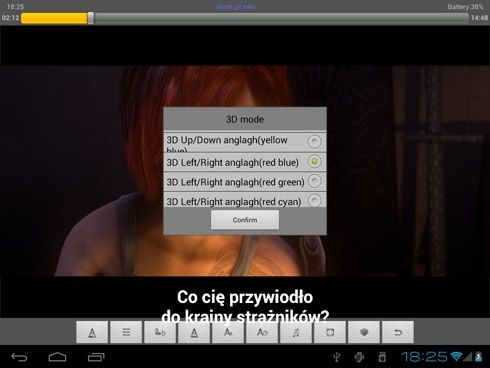Click the first underlined A subtitle toolbar icon

pyautogui.click(x=92, y=332)
